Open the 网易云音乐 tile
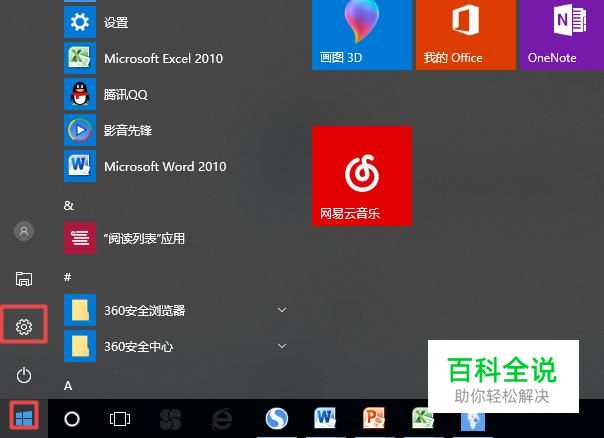This screenshot has width=604, height=438. pyautogui.click(x=362, y=176)
